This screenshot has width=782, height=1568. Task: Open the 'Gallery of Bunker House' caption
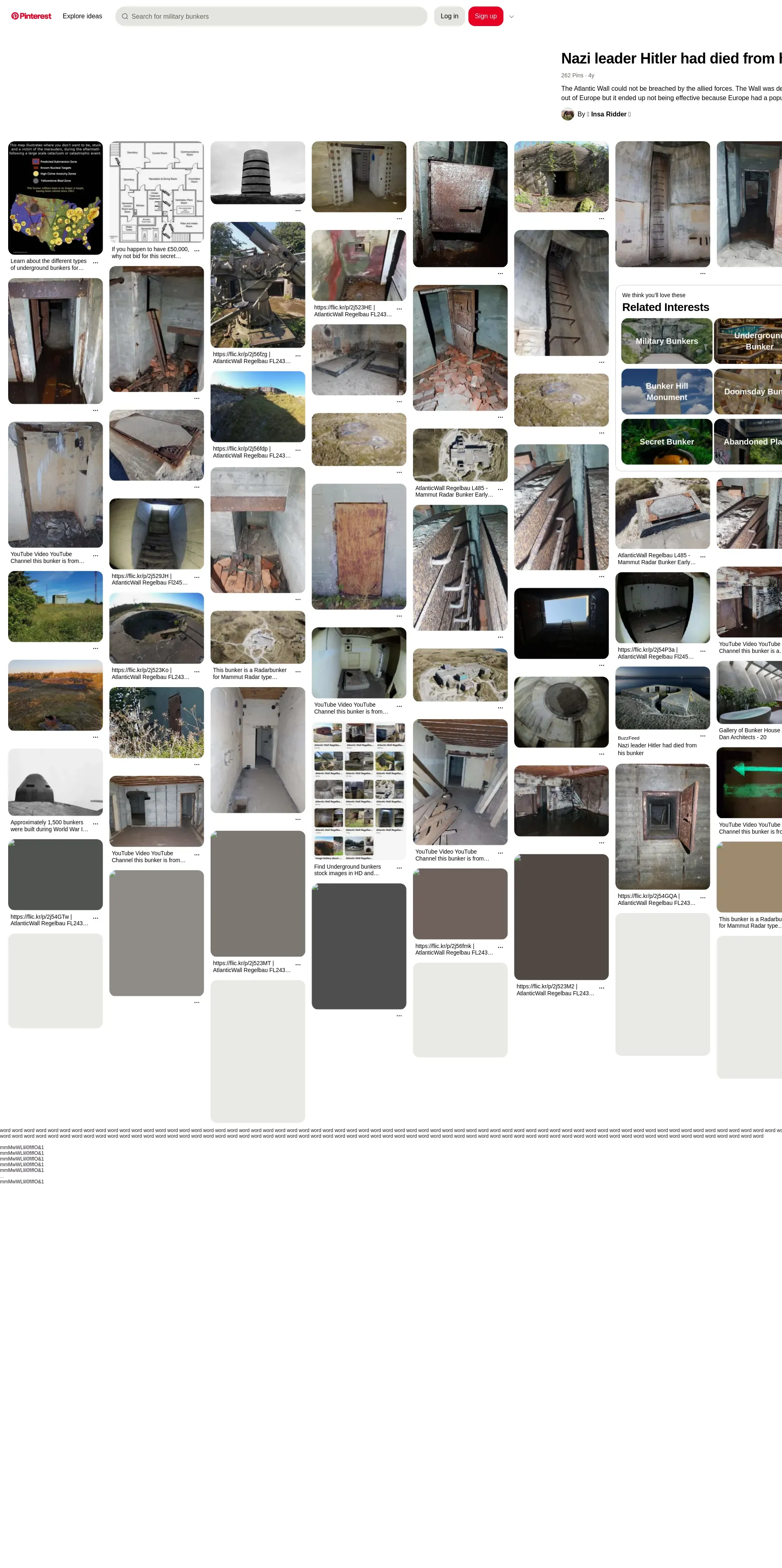point(750,734)
